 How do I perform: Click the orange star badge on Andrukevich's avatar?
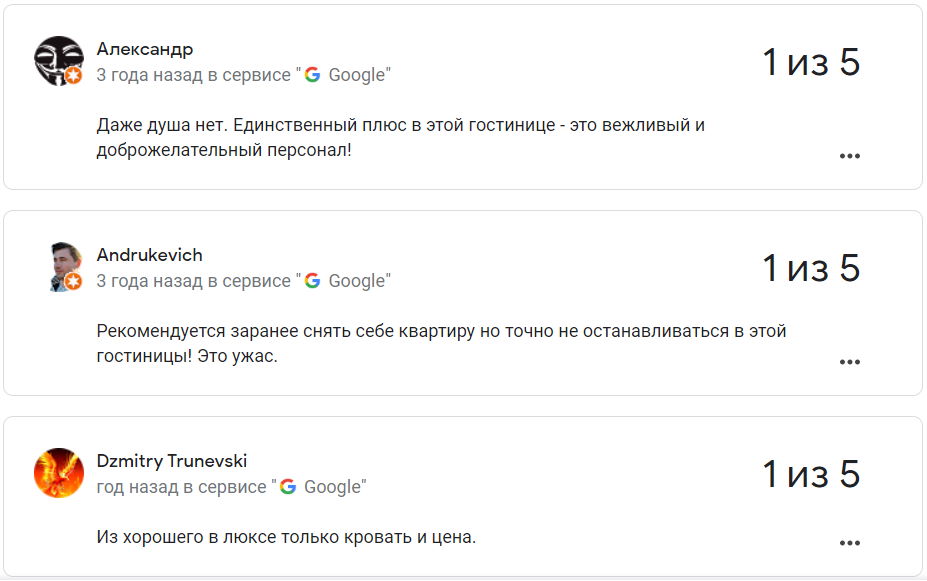(x=73, y=282)
